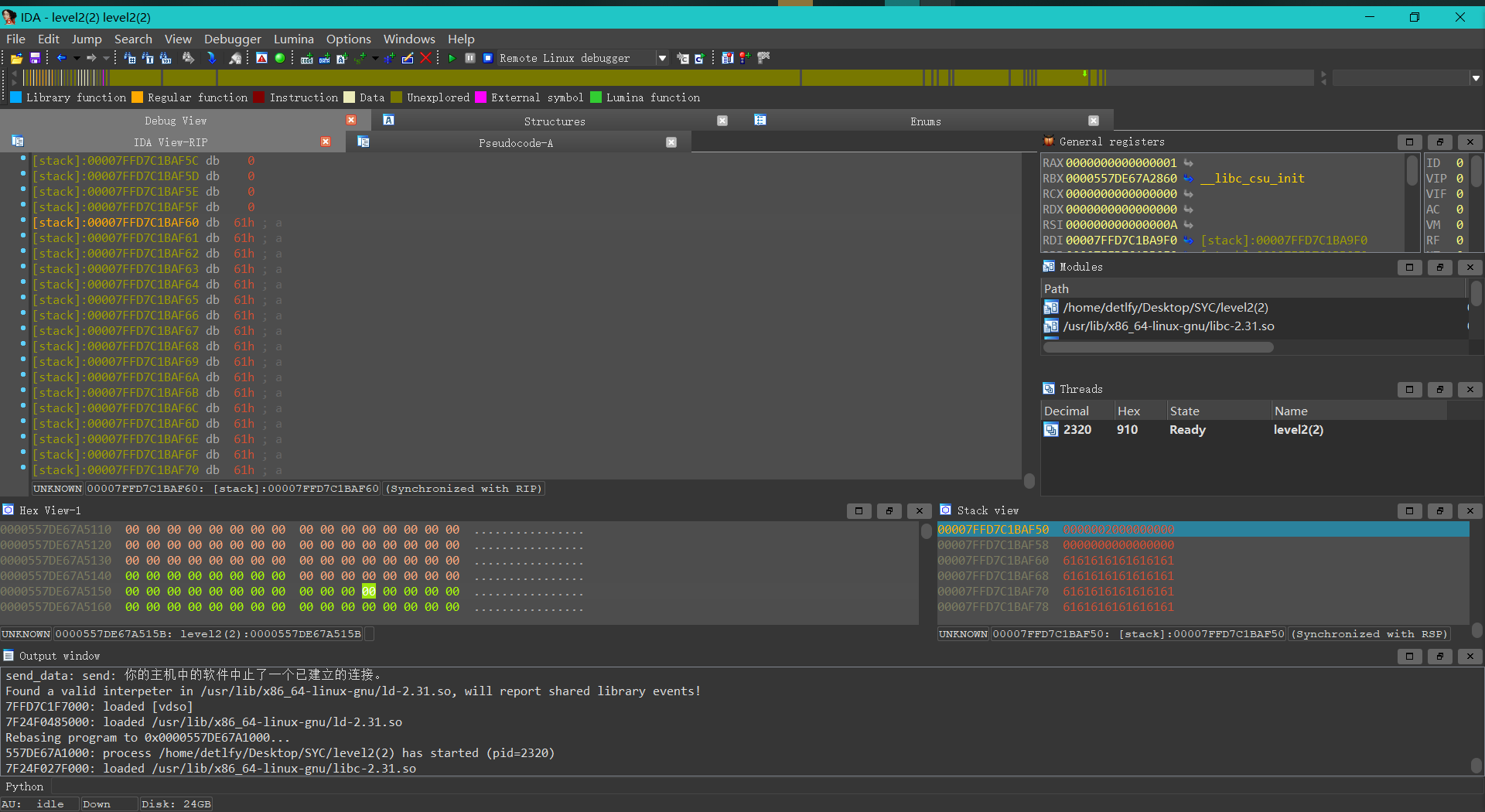Click the rightmost toolbar icon
1485x812 pixels.
click(x=763, y=58)
